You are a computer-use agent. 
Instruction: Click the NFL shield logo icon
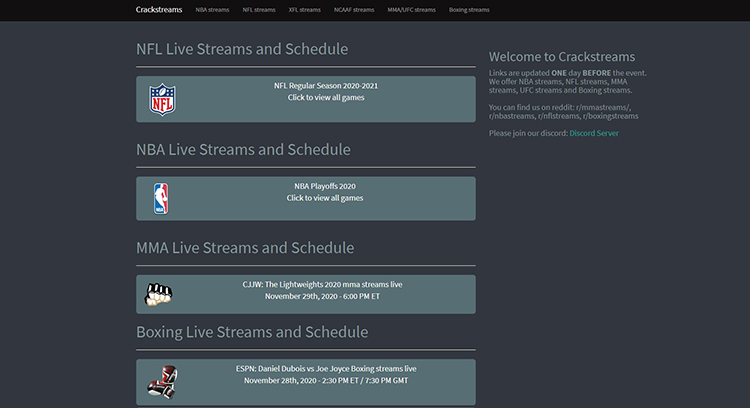[x=162, y=99]
